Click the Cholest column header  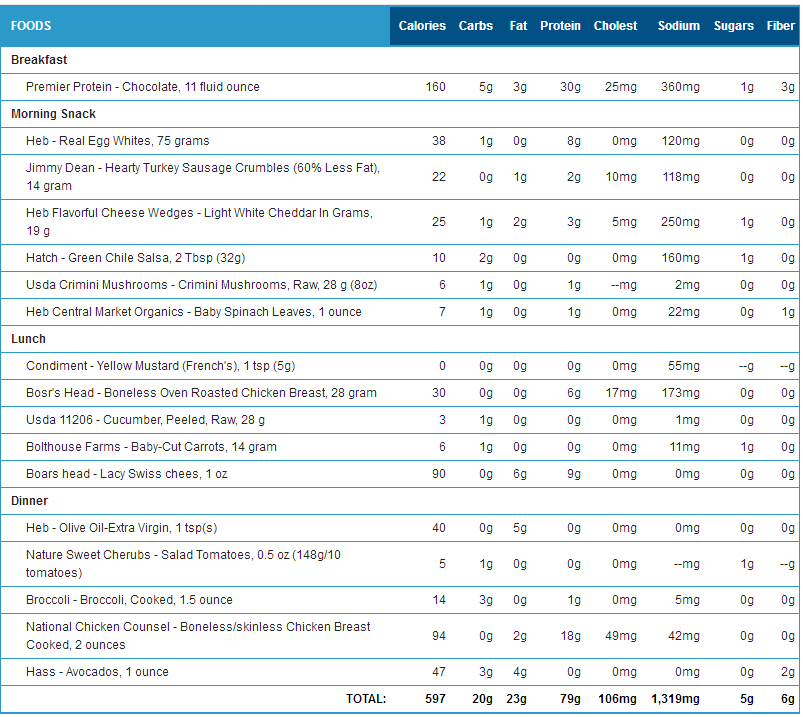615,26
